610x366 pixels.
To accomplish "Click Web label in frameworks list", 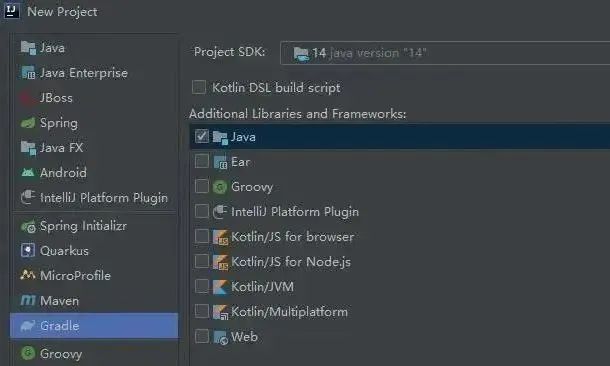I will point(244,337).
